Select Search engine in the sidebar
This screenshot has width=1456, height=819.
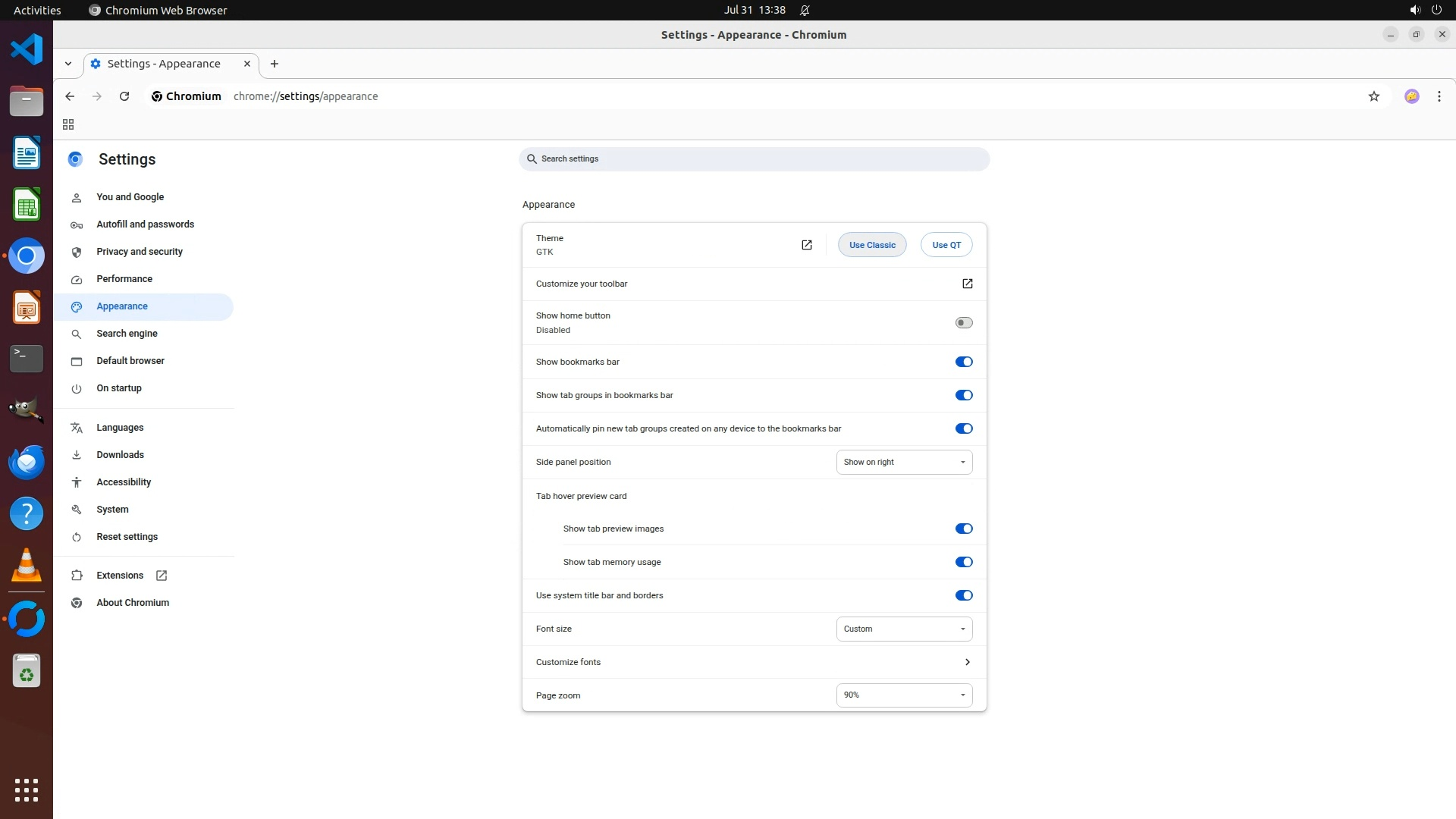[127, 334]
